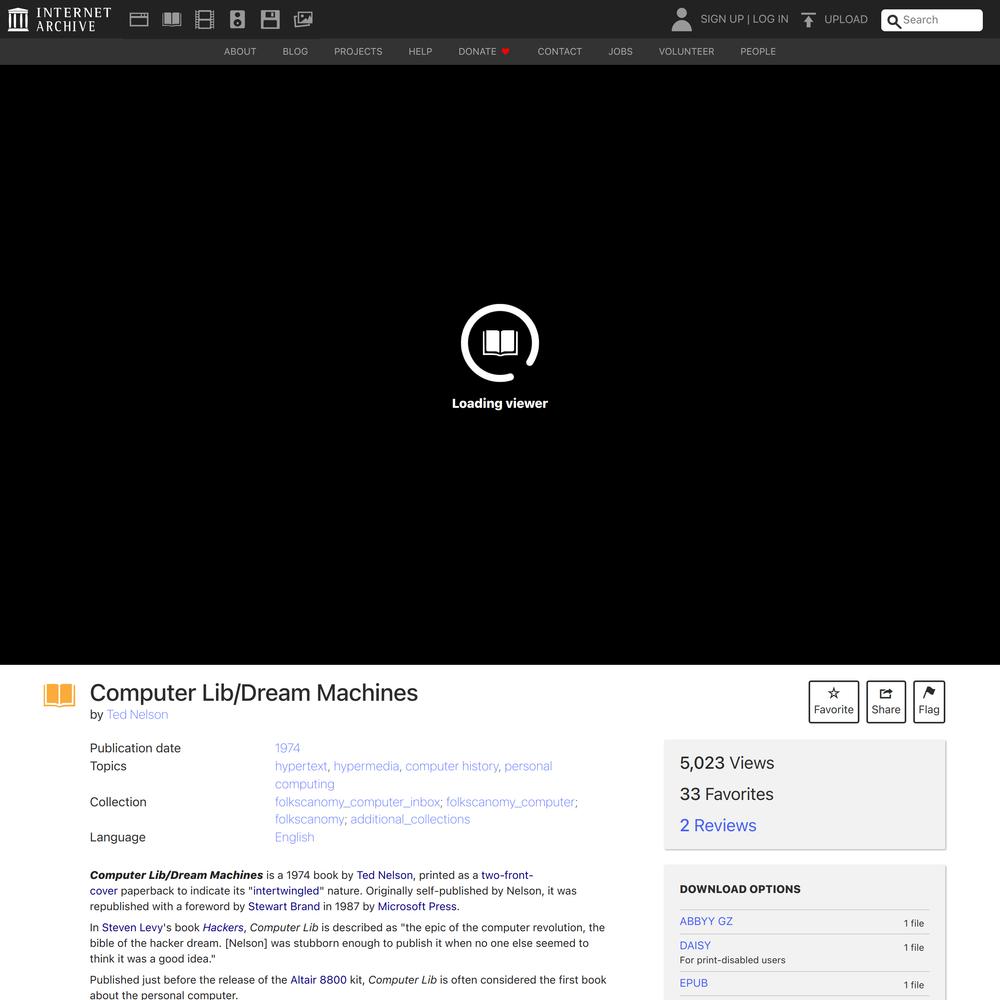The image size is (1000, 1000).
Task: Click the Publication date label
Action: [x=135, y=748]
